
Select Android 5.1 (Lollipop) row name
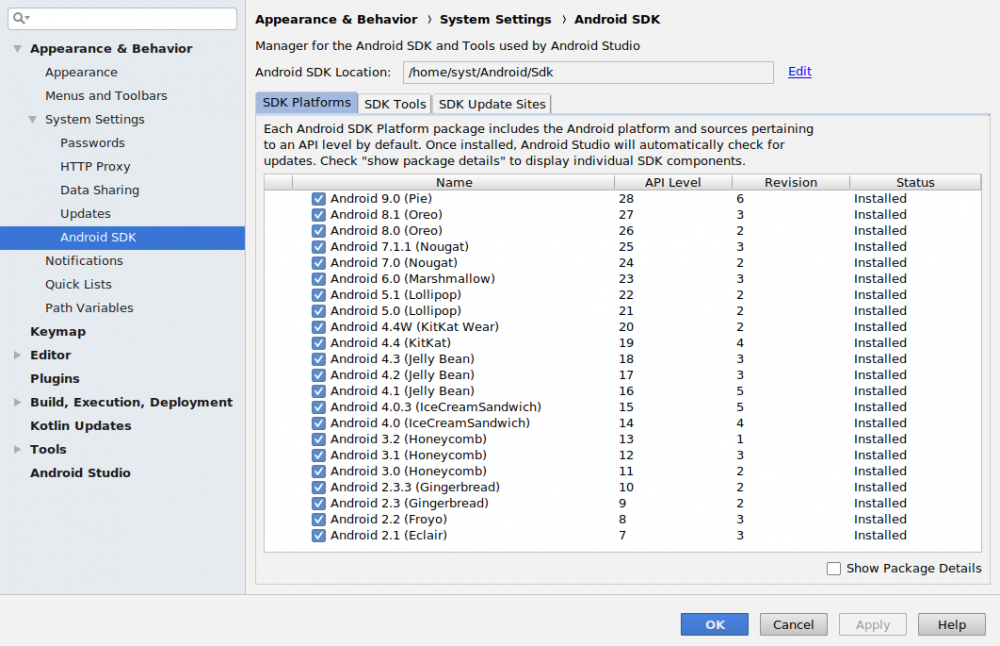coord(395,295)
